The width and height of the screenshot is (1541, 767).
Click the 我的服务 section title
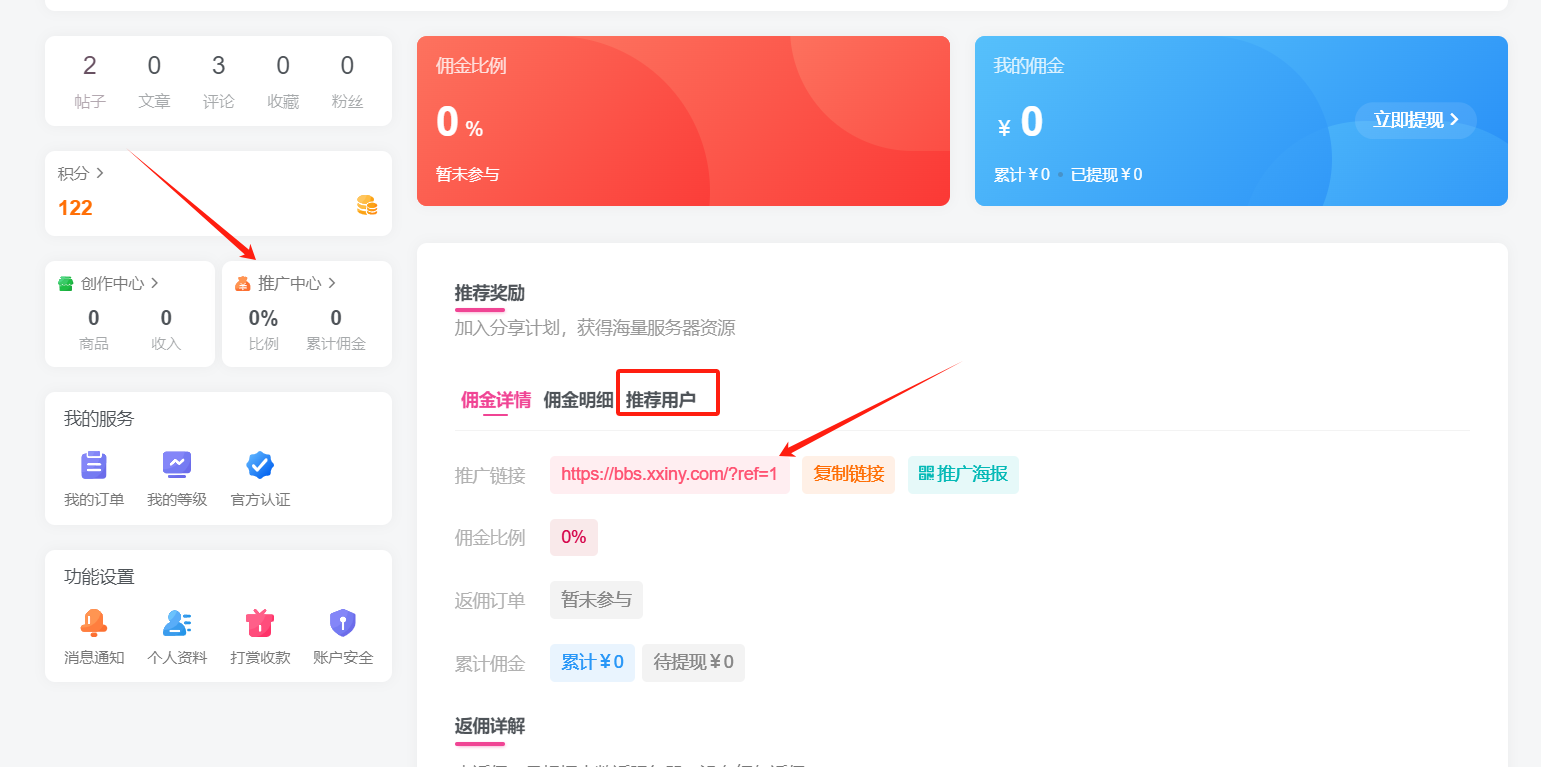[x=99, y=419]
